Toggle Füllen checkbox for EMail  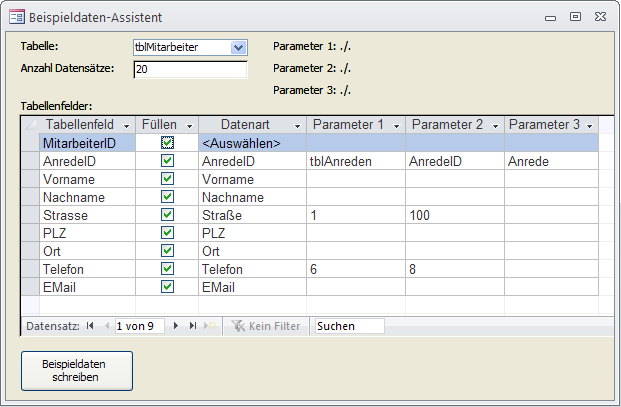coord(168,287)
